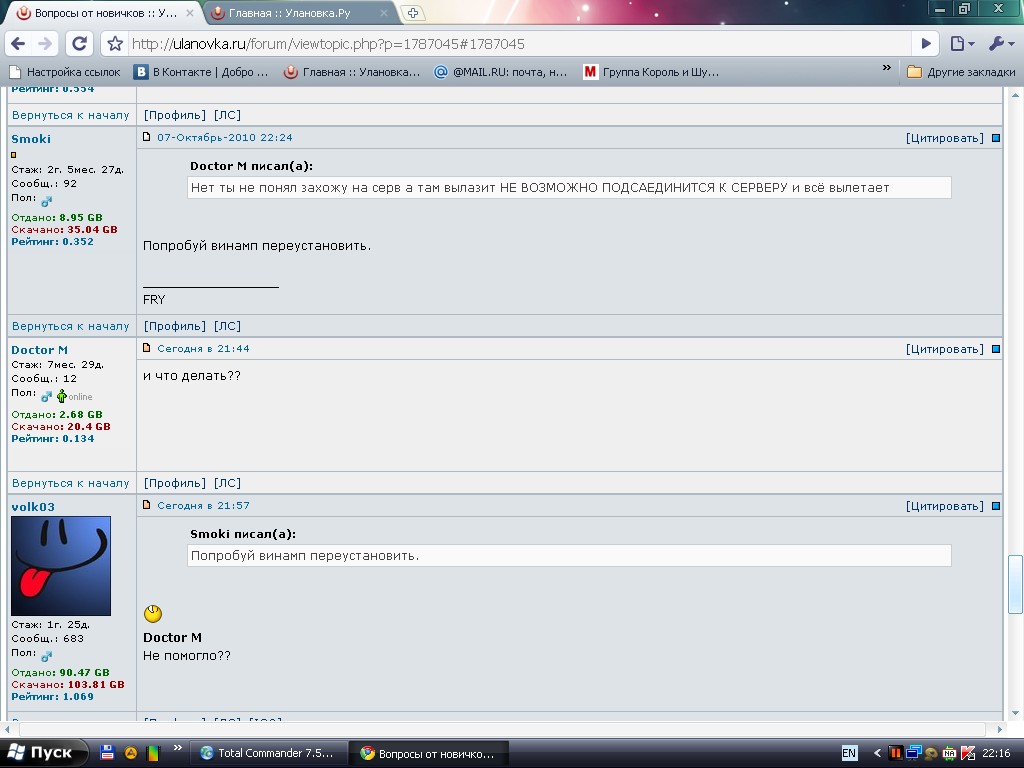
Task: Bookmark this page with the star icon
Action: tap(115, 44)
